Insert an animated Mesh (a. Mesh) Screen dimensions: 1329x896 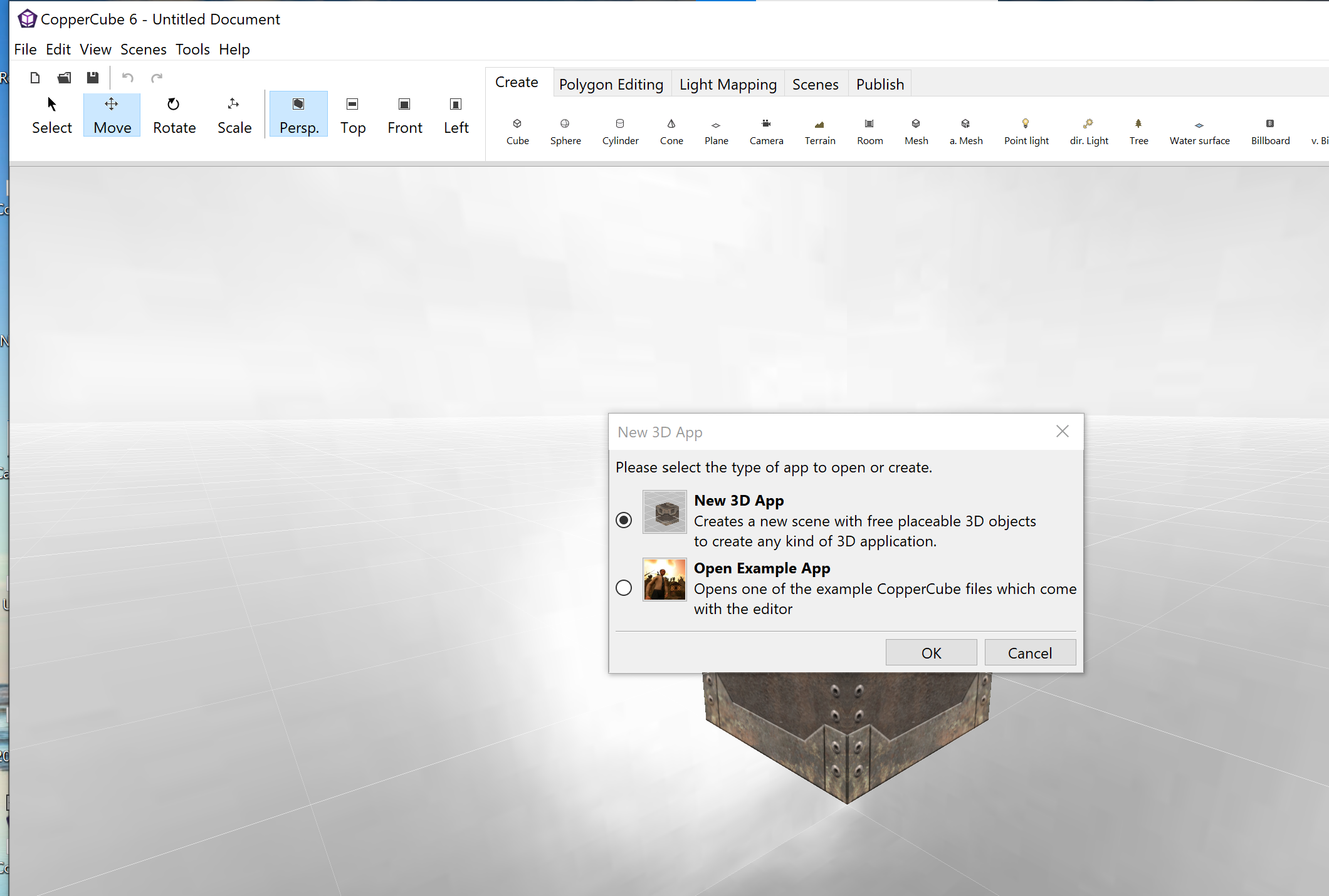(966, 132)
